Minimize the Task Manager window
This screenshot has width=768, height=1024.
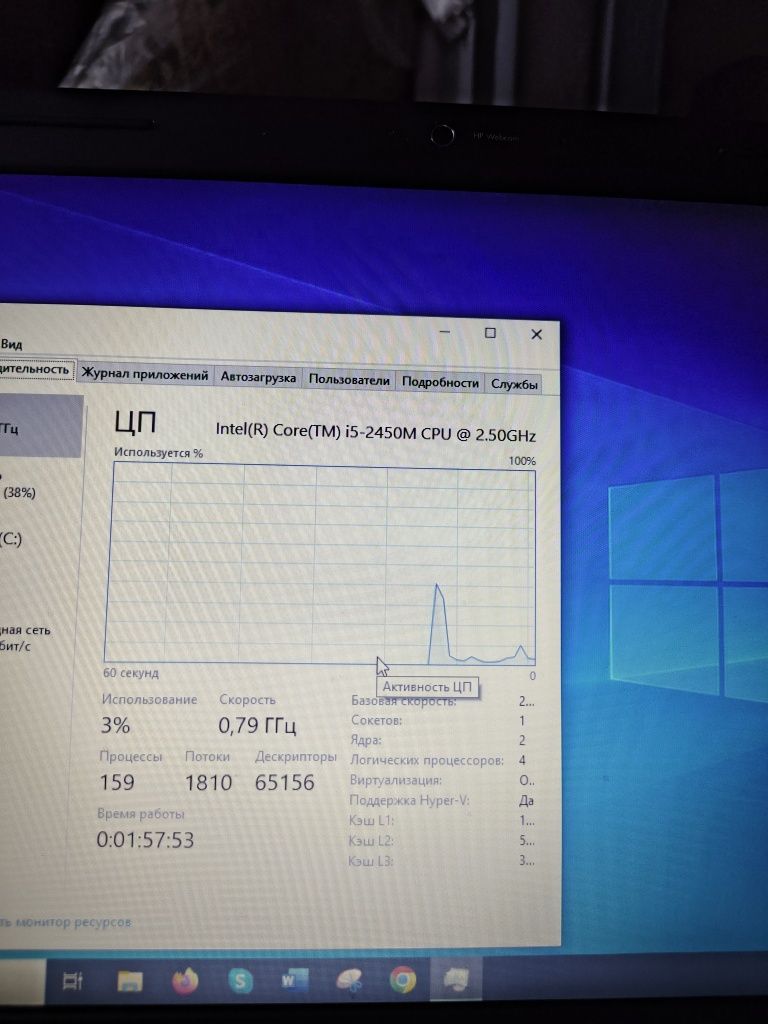pos(445,332)
